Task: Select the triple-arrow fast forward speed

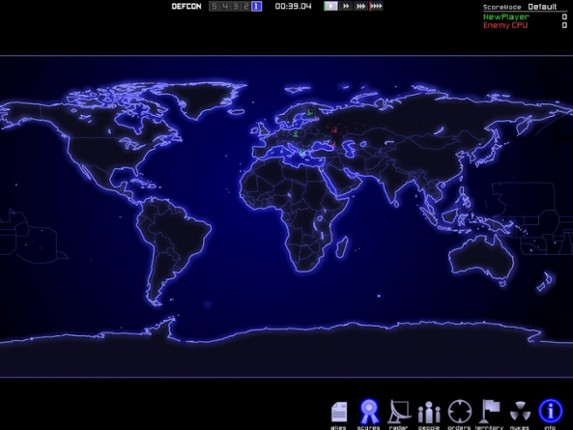Action: pyautogui.click(x=361, y=6)
